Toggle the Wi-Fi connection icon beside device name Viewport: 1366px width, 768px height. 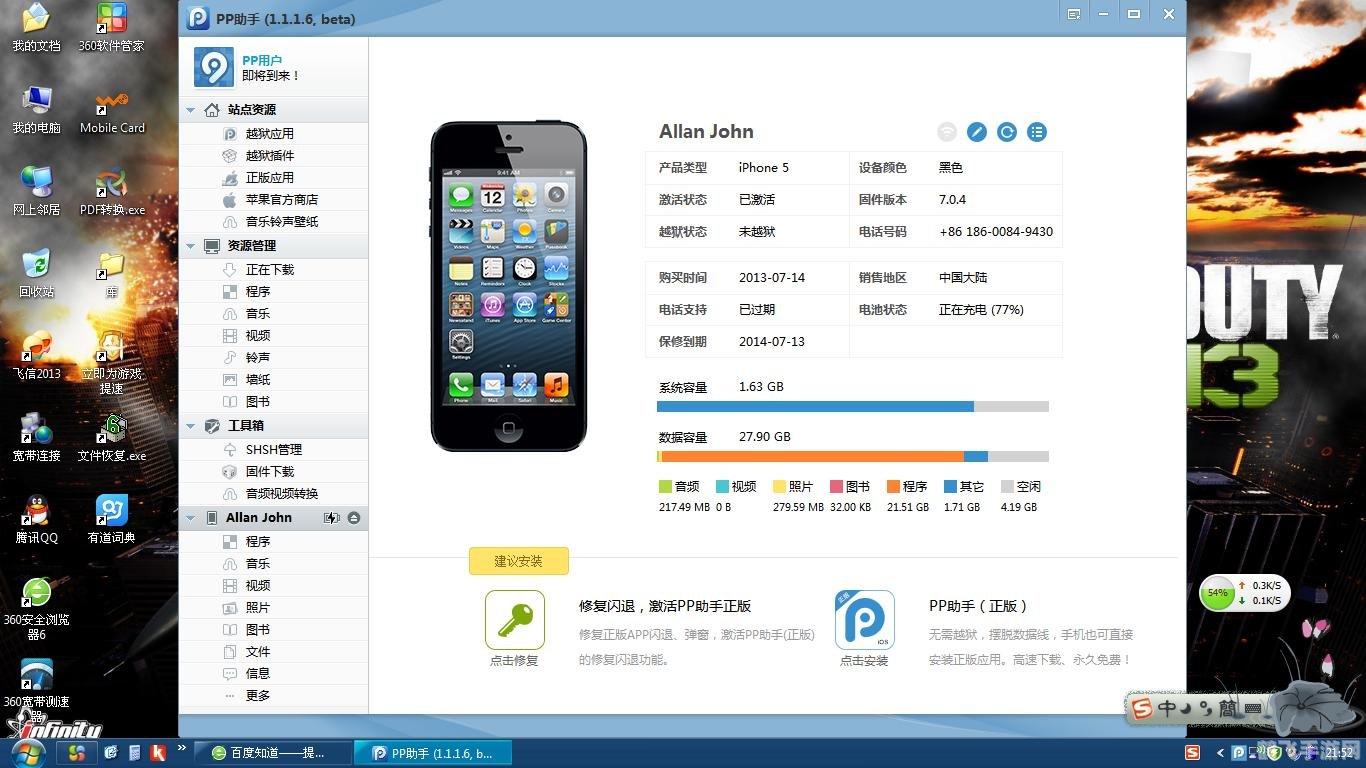click(x=947, y=132)
